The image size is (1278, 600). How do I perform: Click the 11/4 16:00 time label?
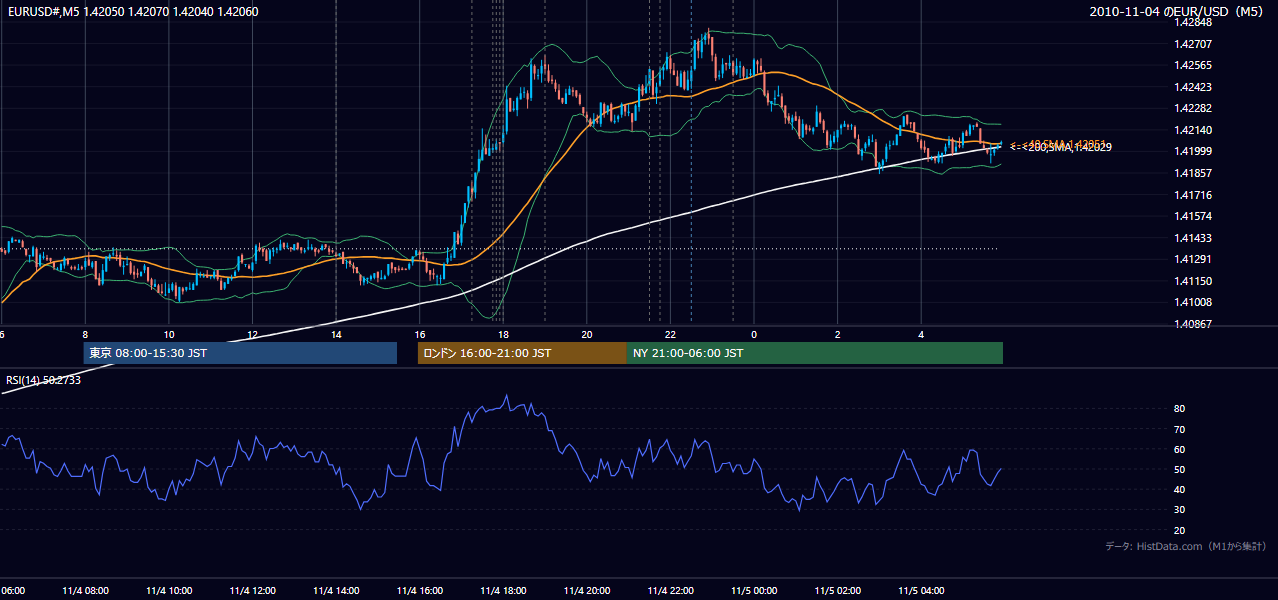pyautogui.click(x=420, y=591)
